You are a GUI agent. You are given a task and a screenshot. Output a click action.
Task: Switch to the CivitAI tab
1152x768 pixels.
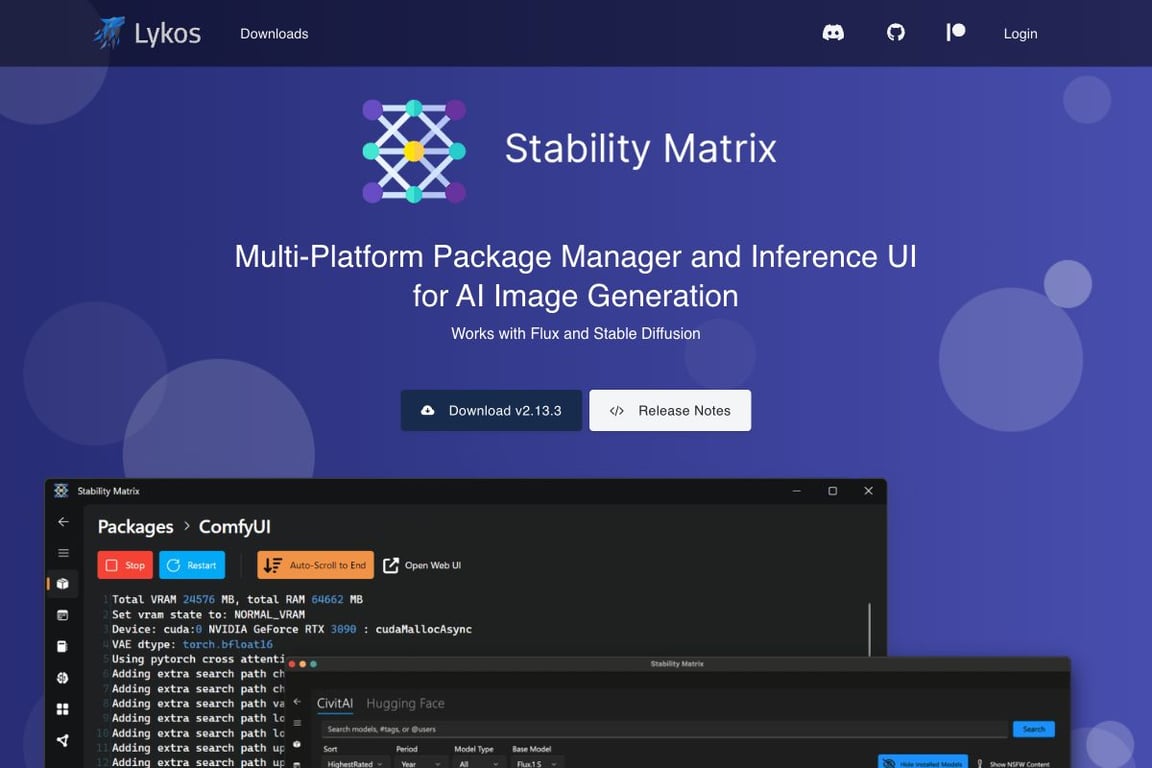click(x=334, y=703)
